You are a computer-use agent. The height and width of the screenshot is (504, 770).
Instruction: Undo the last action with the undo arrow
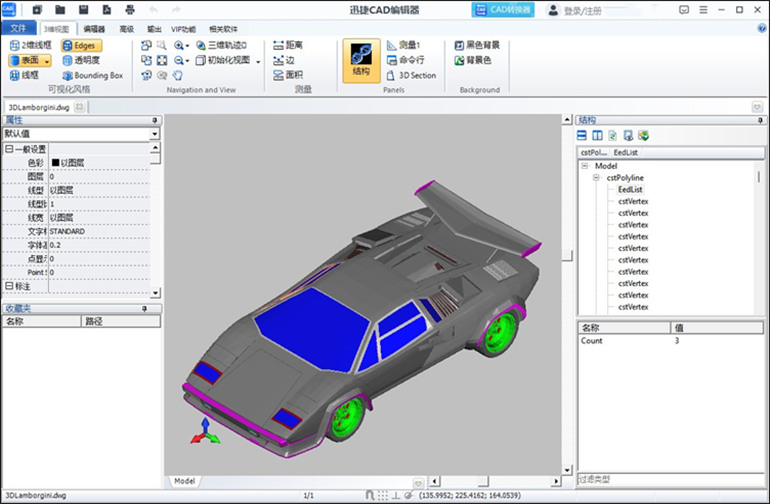153,9
